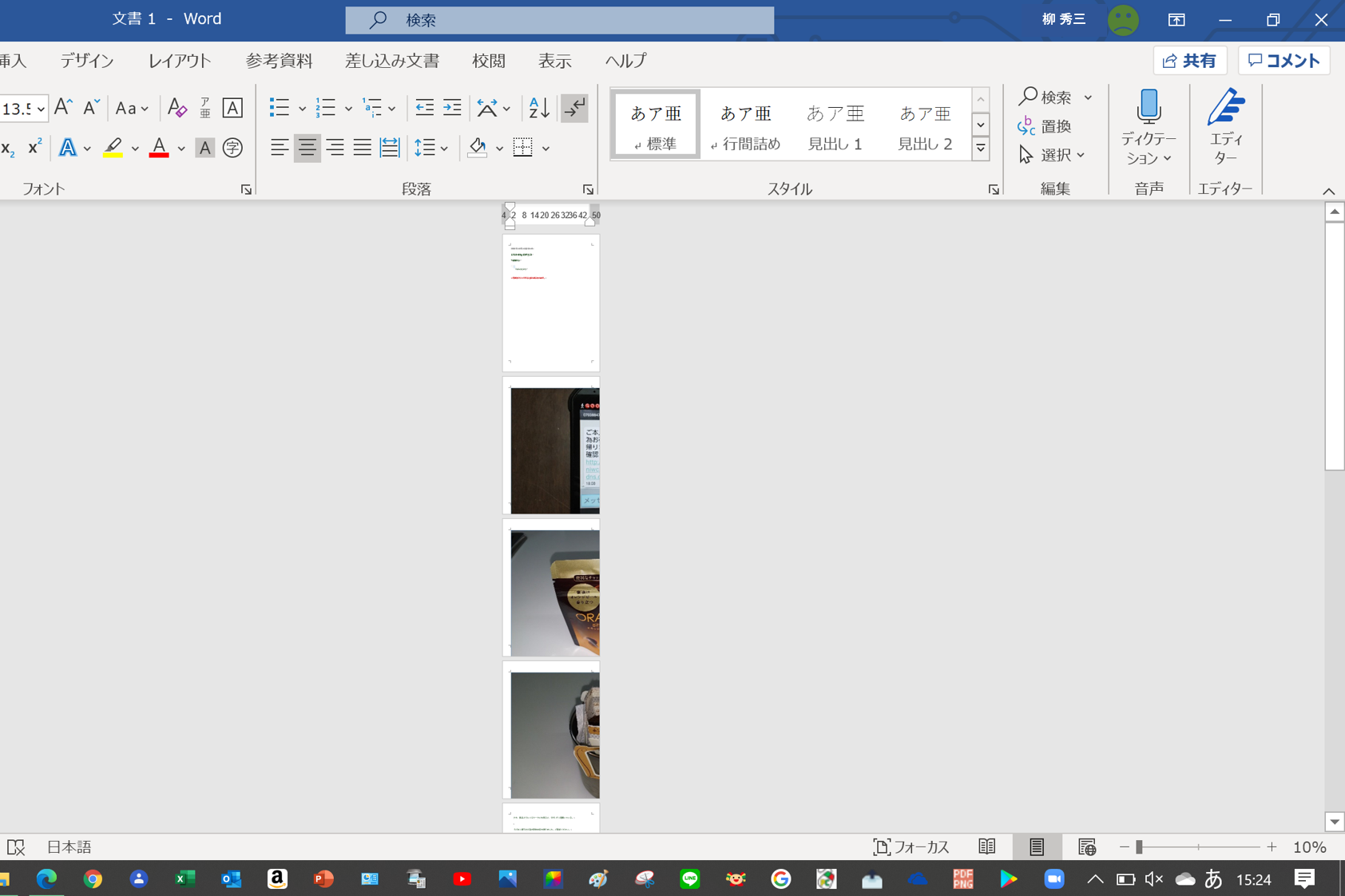Zoom in with the plus button
Image resolution: width=1345 pixels, height=896 pixels.
pos(1272,846)
